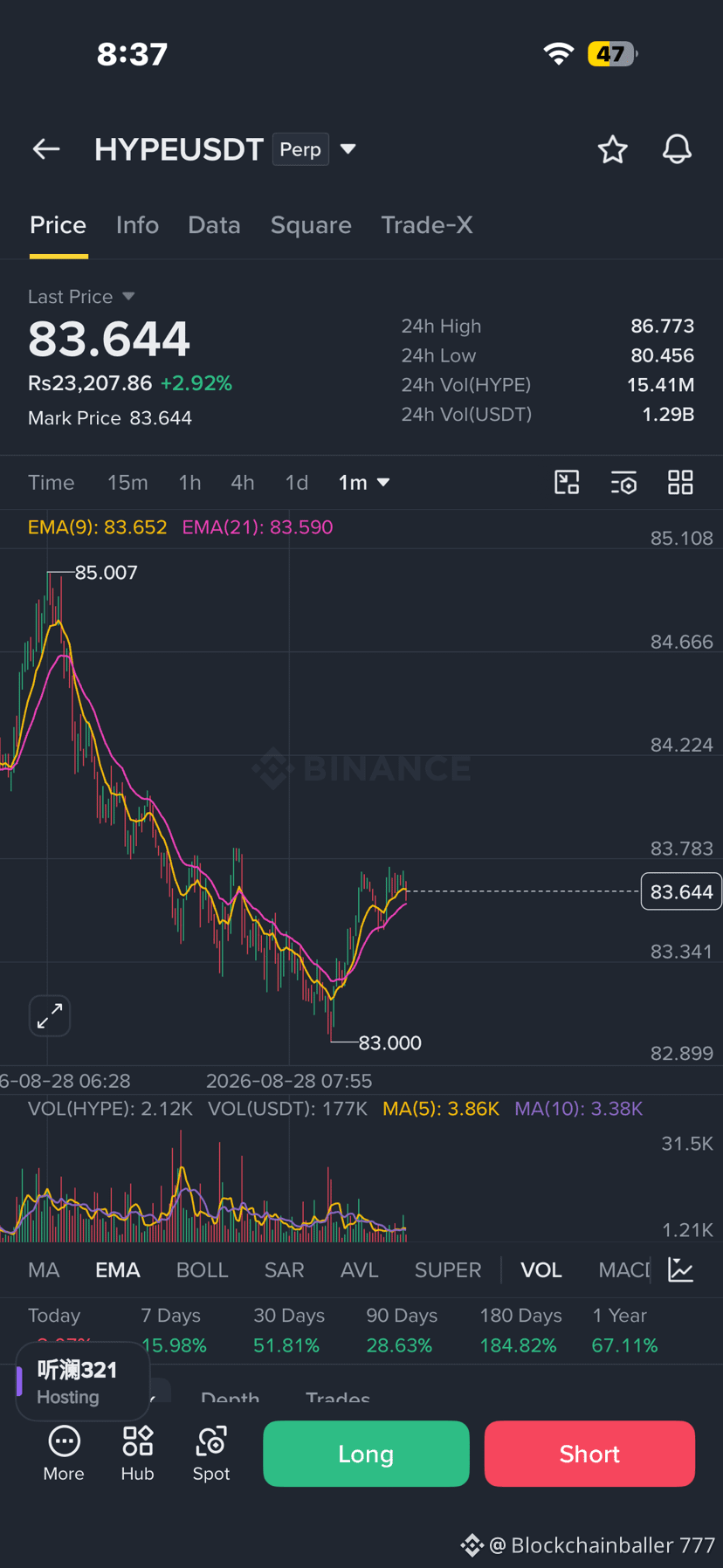The image size is (723, 1568).
Task: Switch to the Data tab
Action: (x=214, y=225)
